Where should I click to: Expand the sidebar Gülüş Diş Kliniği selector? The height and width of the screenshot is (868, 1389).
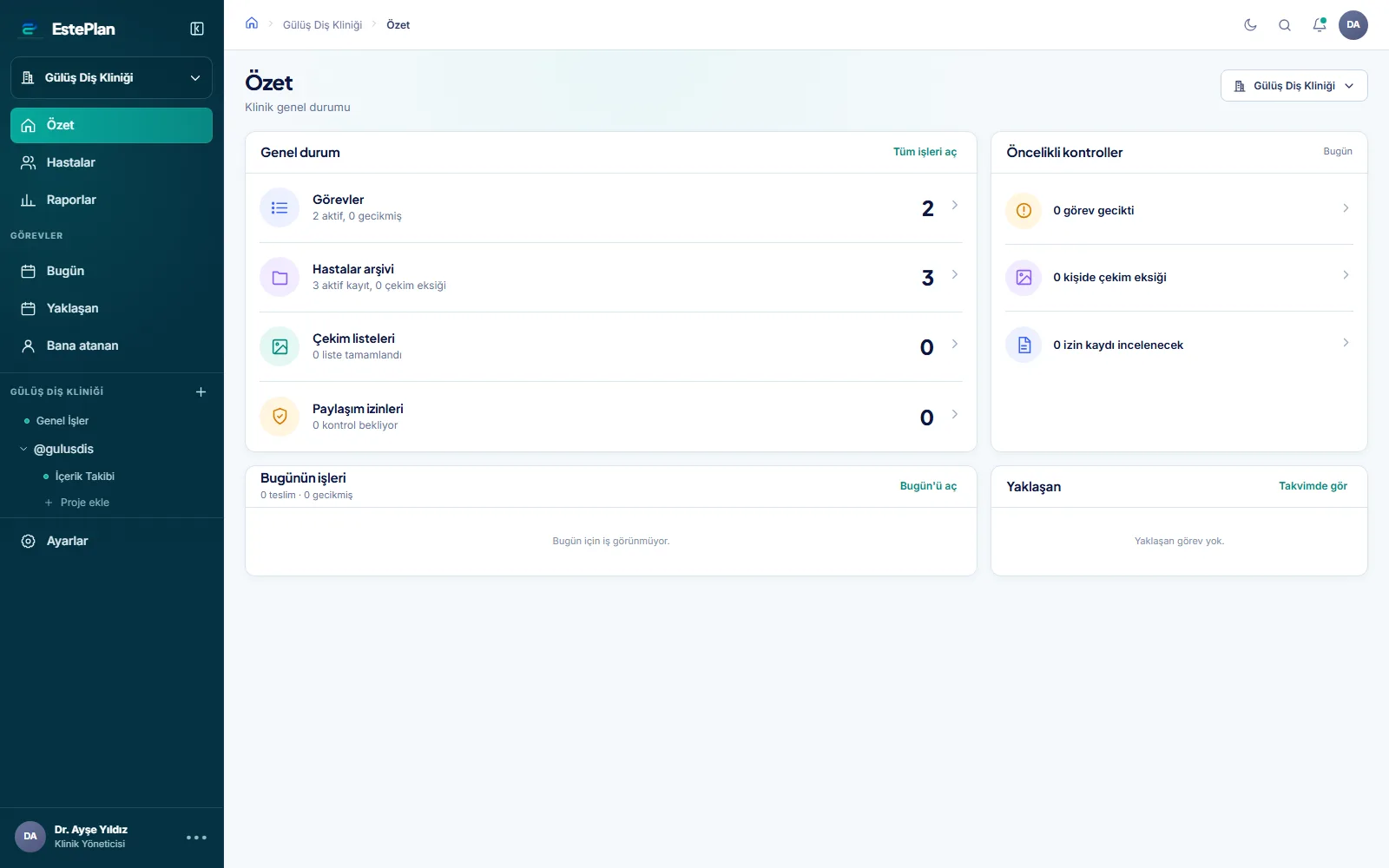[111, 78]
